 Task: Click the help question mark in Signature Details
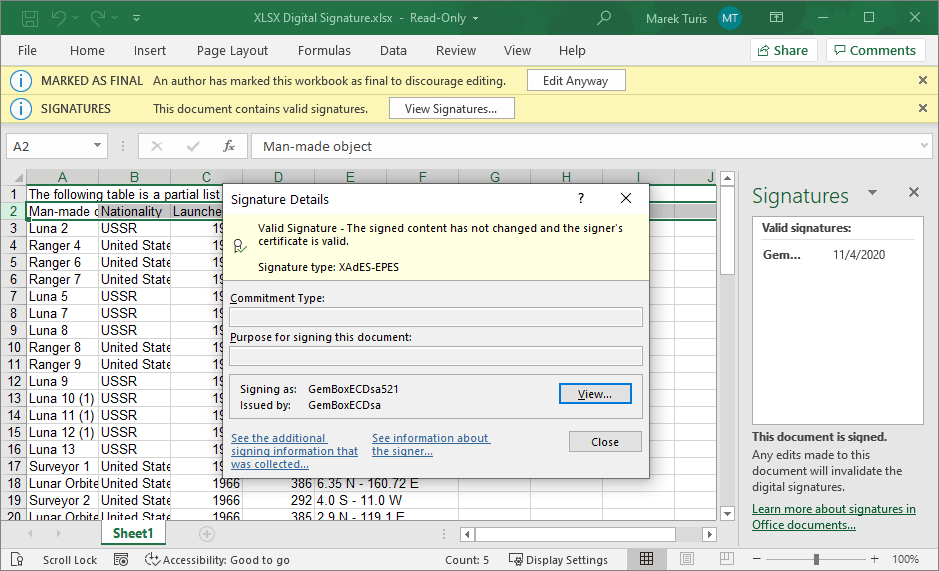[581, 199]
